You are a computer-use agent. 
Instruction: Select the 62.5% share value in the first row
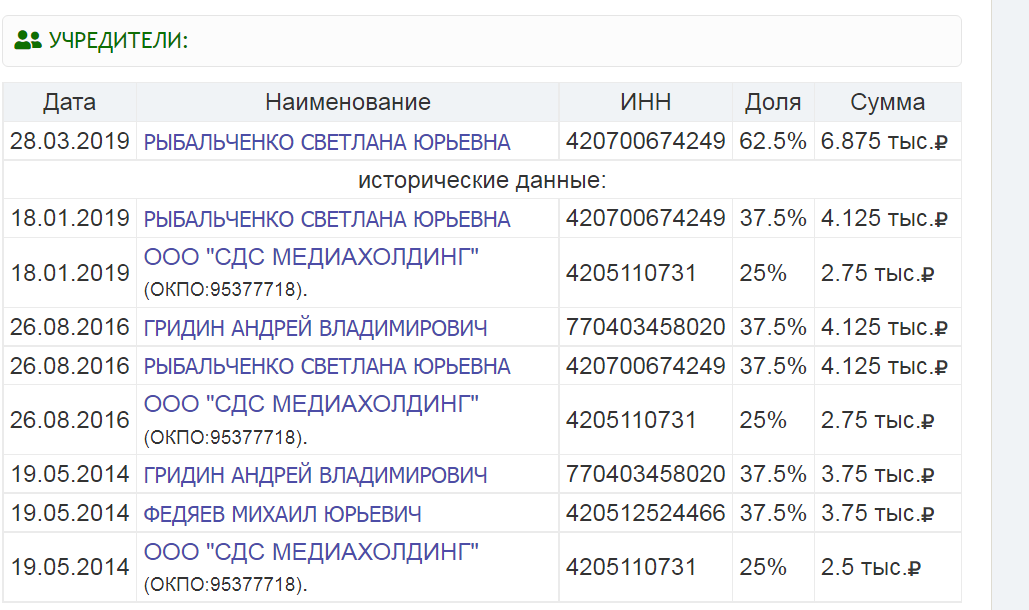click(x=775, y=141)
